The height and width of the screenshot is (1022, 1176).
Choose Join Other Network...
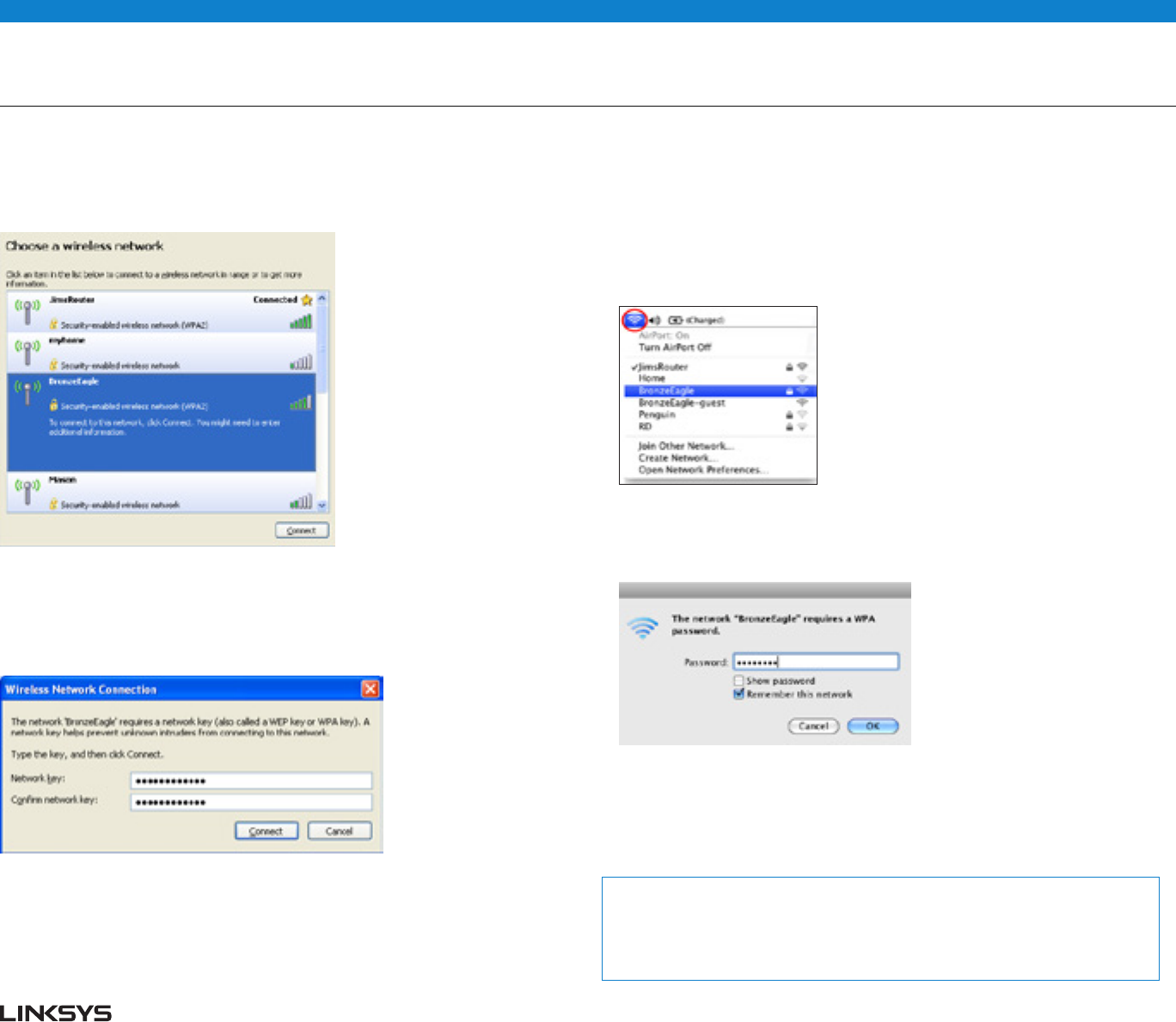(686, 446)
